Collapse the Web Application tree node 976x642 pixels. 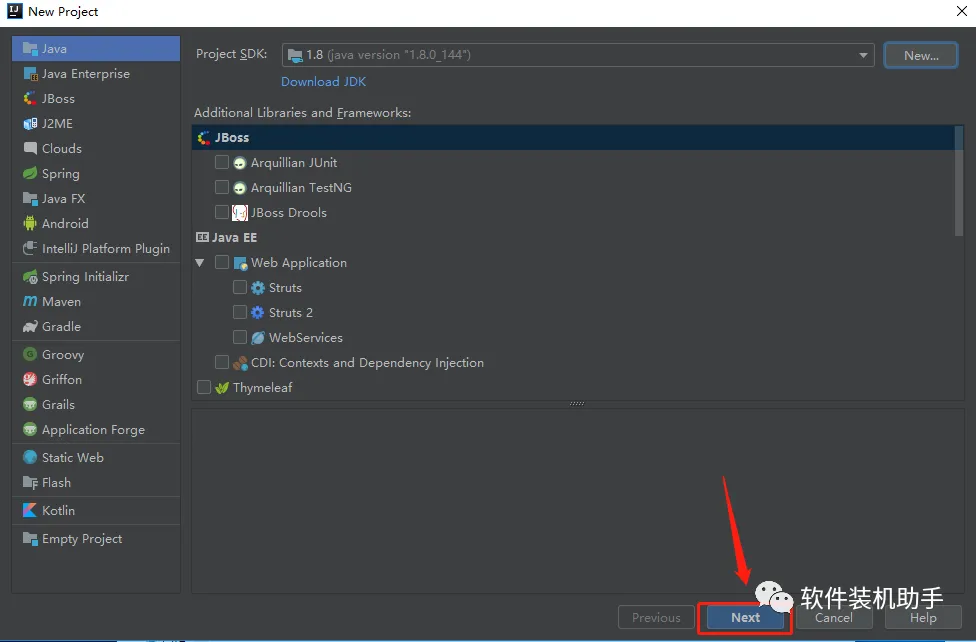[200, 263]
